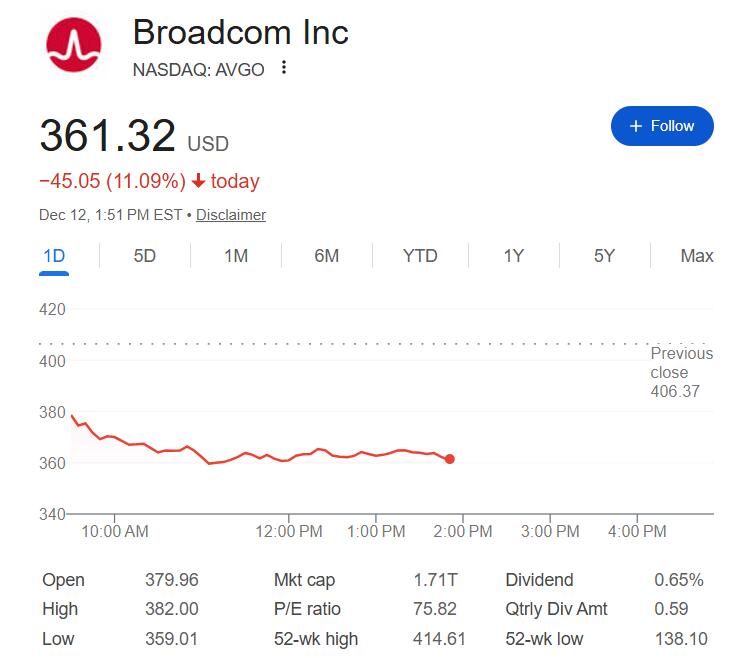Click the Mkt cap value 1.71T
Screen dimensions: 732x658
pos(437,580)
